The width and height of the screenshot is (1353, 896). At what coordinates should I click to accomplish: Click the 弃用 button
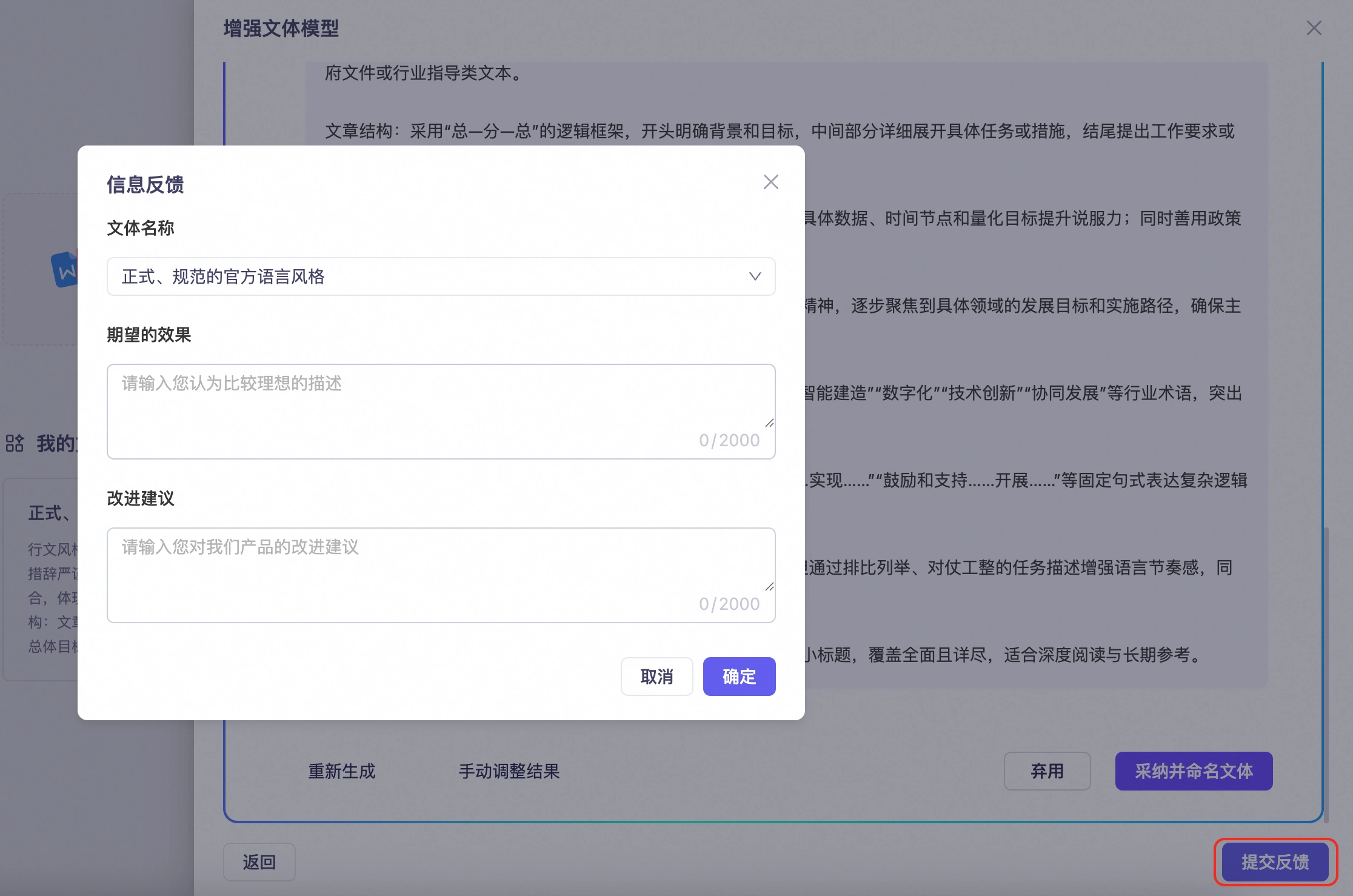tap(1047, 771)
